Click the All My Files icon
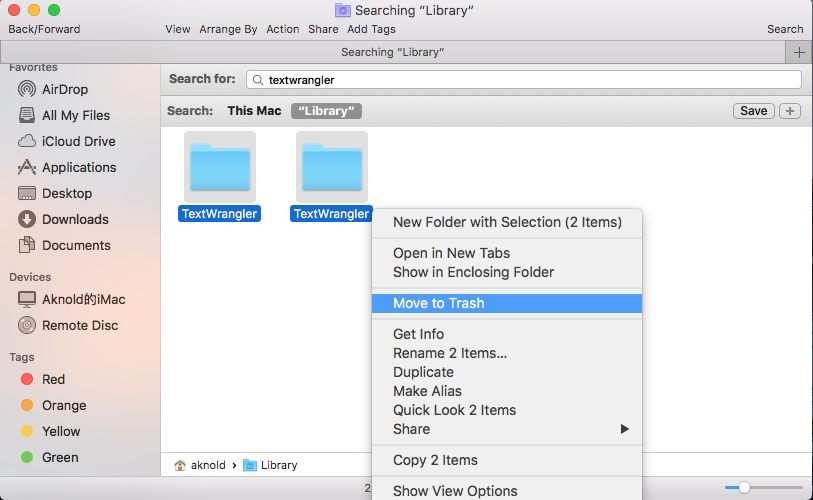Viewport: 813px width, 500px height. [x=27, y=115]
